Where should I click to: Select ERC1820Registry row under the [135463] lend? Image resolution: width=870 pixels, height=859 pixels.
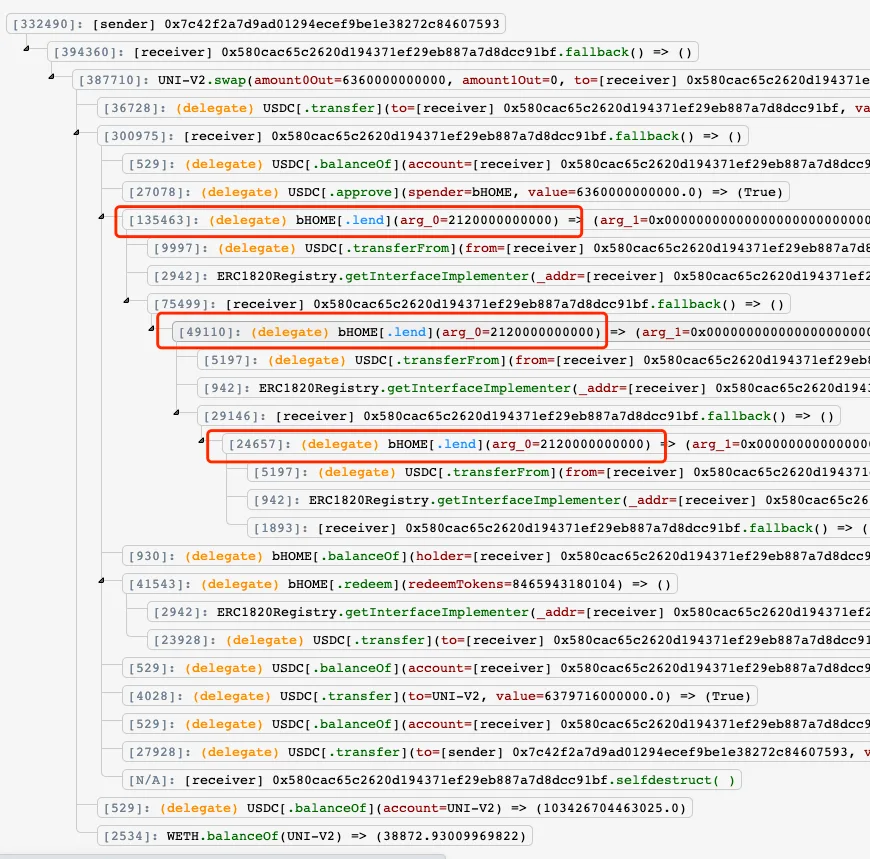(x=509, y=276)
